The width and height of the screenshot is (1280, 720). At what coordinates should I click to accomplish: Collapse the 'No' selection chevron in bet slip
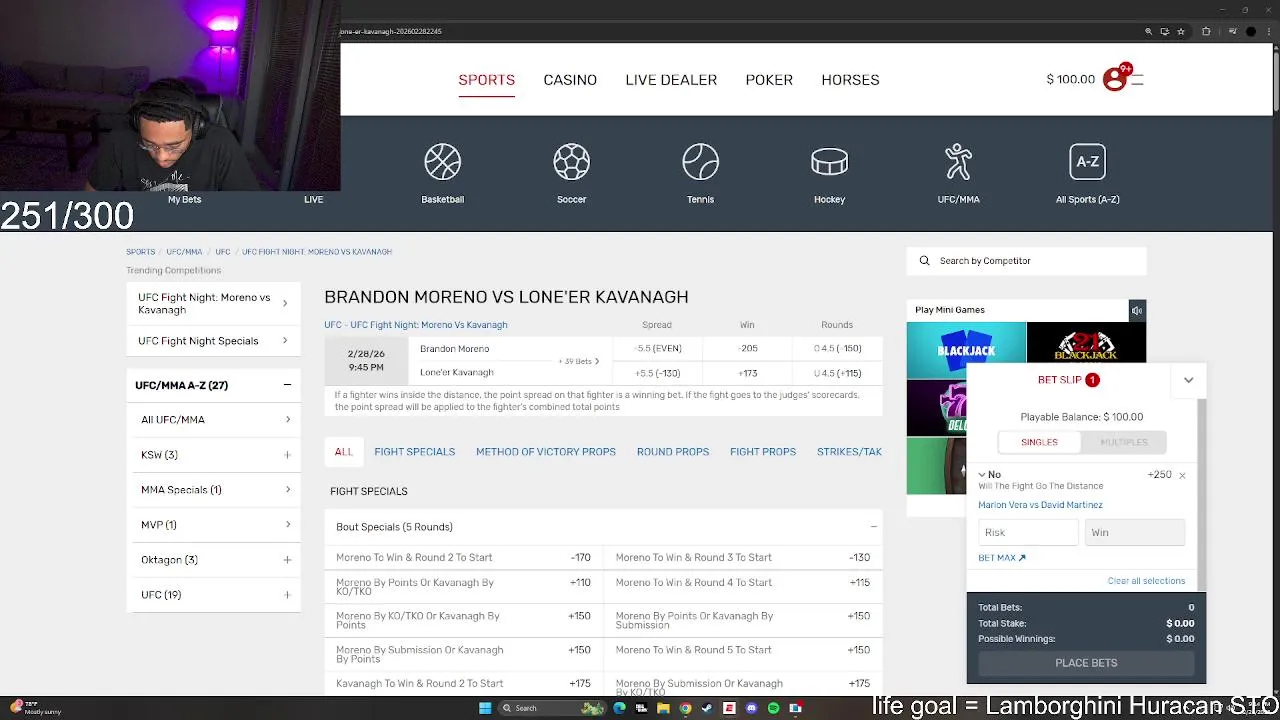point(982,475)
